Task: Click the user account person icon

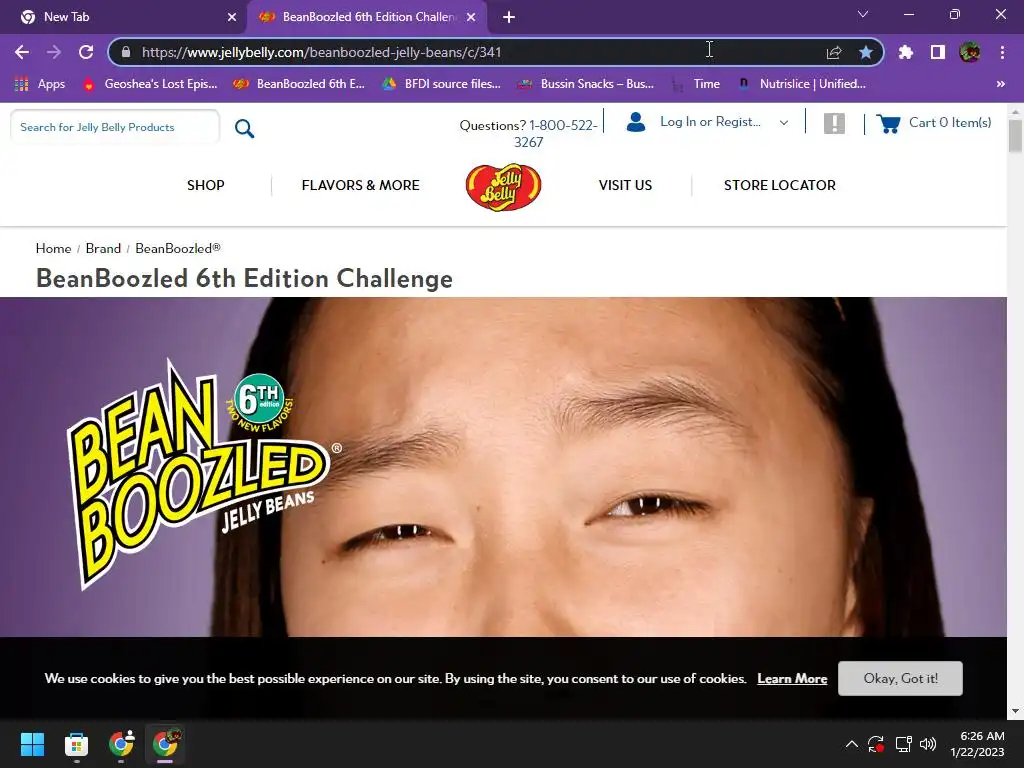Action: pyautogui.click(x=635, y=122)
